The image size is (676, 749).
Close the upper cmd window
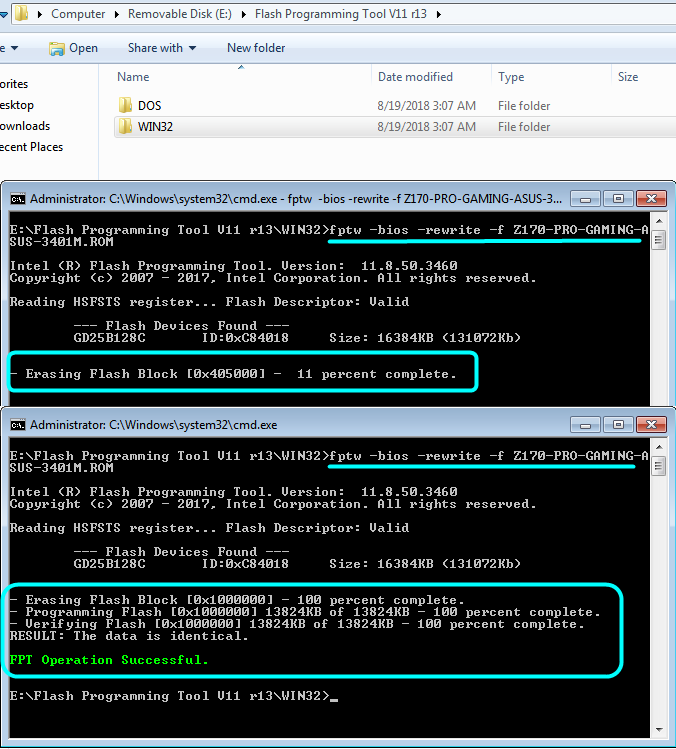(651, 199)
